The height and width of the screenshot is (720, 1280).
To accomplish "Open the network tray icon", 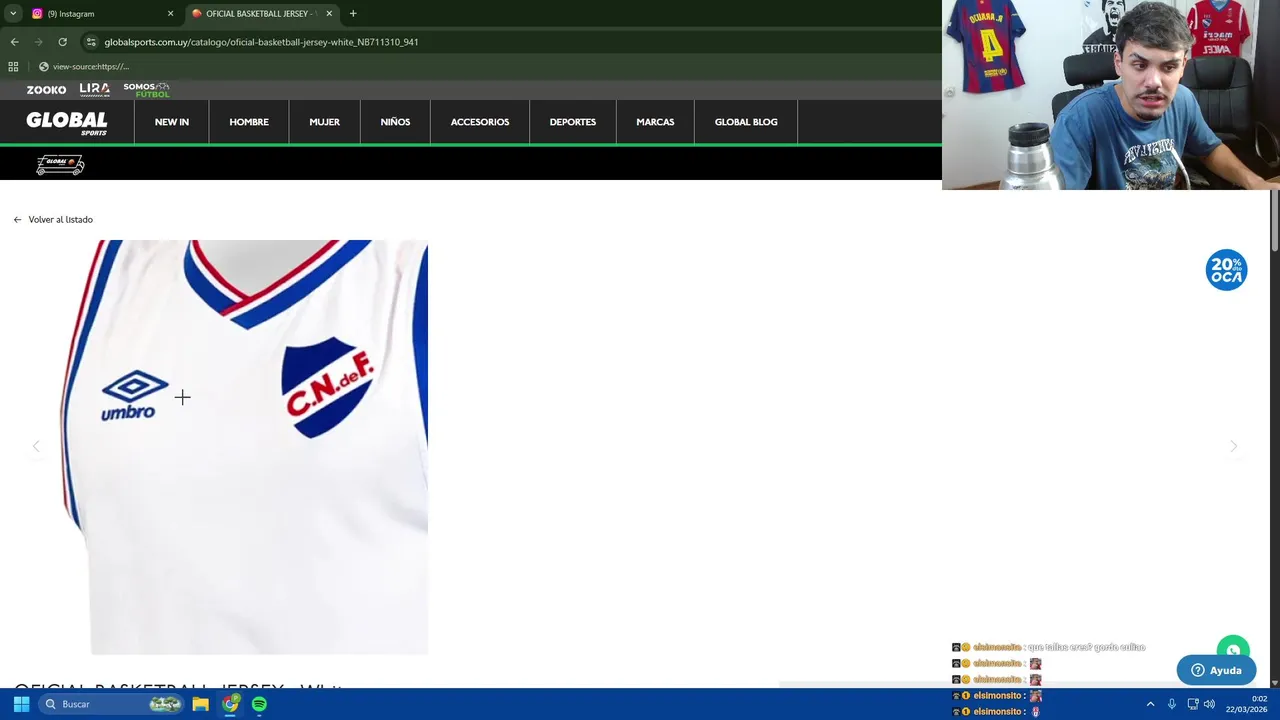I will [x=1192, y=704].
